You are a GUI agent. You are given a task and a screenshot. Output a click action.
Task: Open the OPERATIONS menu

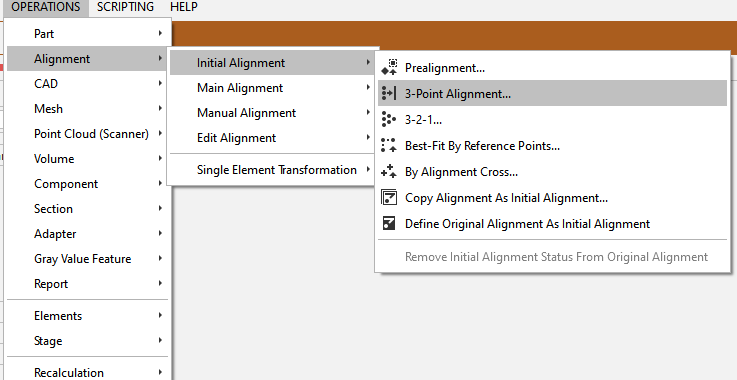coord(46,7)
